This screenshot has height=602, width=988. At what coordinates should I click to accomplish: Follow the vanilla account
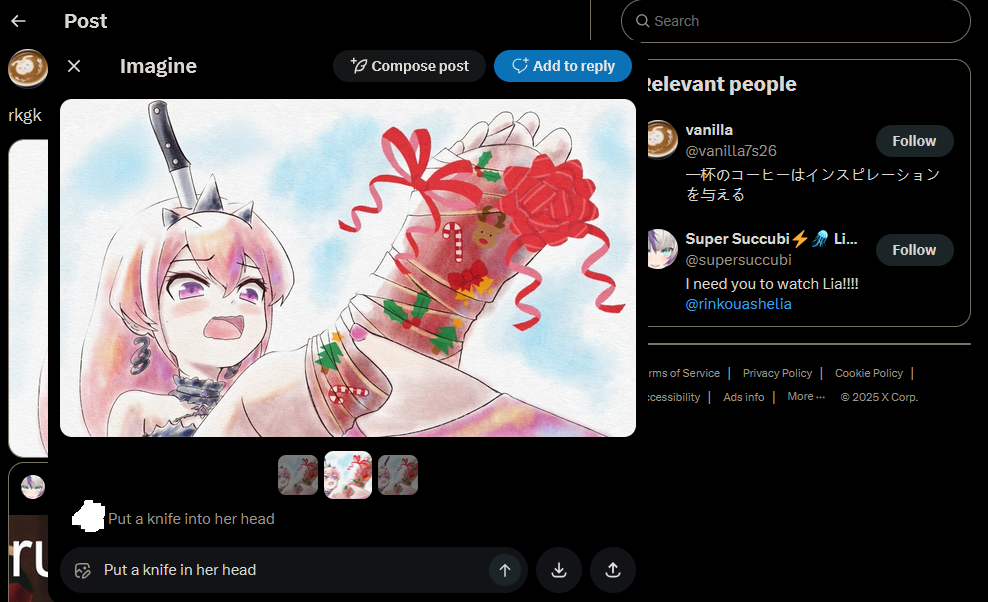pos(914,141)
